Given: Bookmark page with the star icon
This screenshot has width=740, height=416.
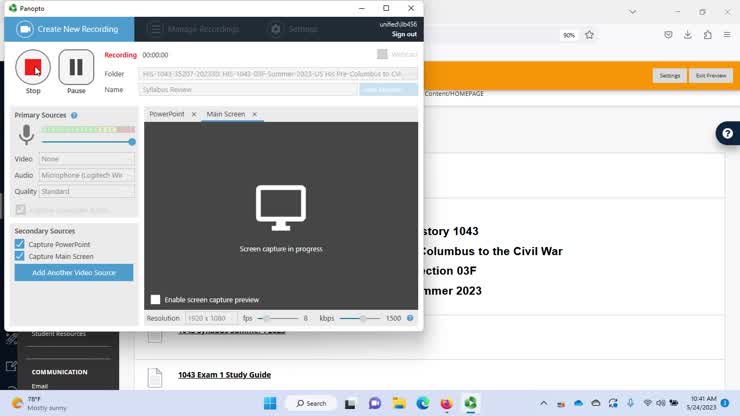Looking at the screenshot, I should pyautogui.click(x=589, y=34).
